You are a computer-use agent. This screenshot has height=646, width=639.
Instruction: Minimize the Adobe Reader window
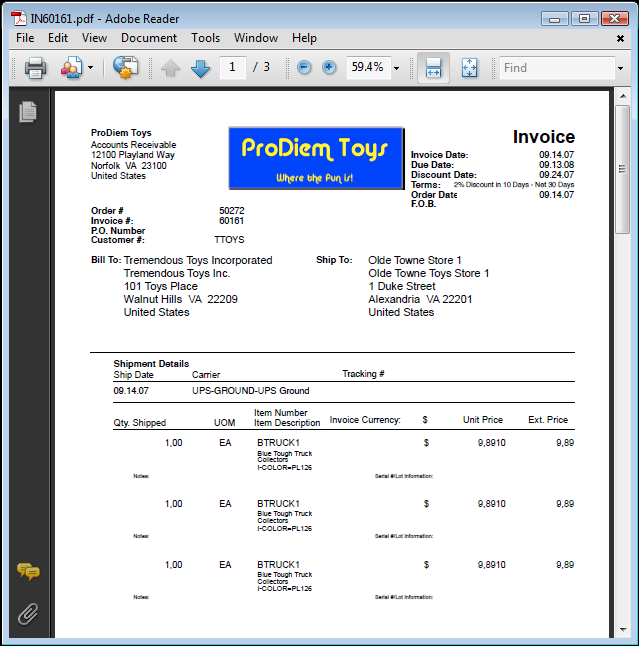[x=555, y=19]
